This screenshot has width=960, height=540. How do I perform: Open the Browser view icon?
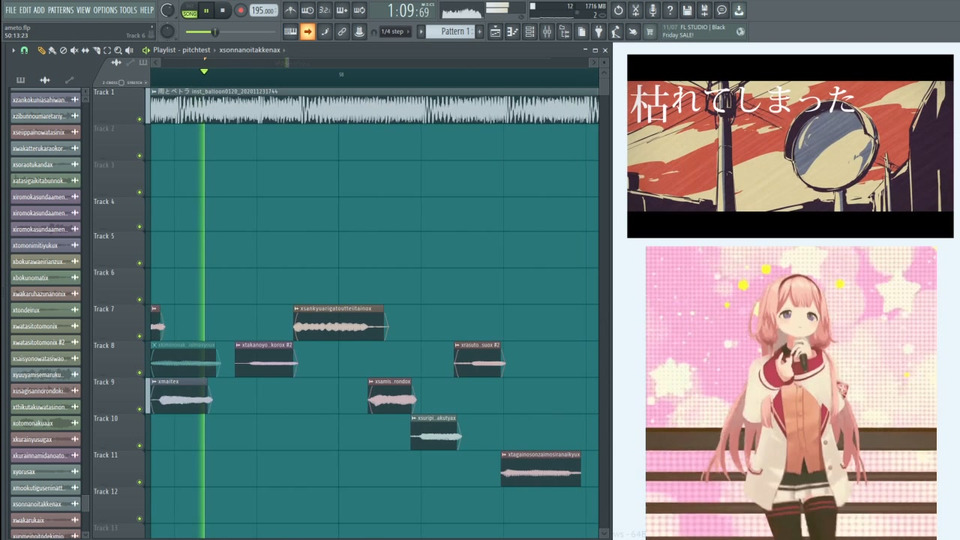coord(564,31)
